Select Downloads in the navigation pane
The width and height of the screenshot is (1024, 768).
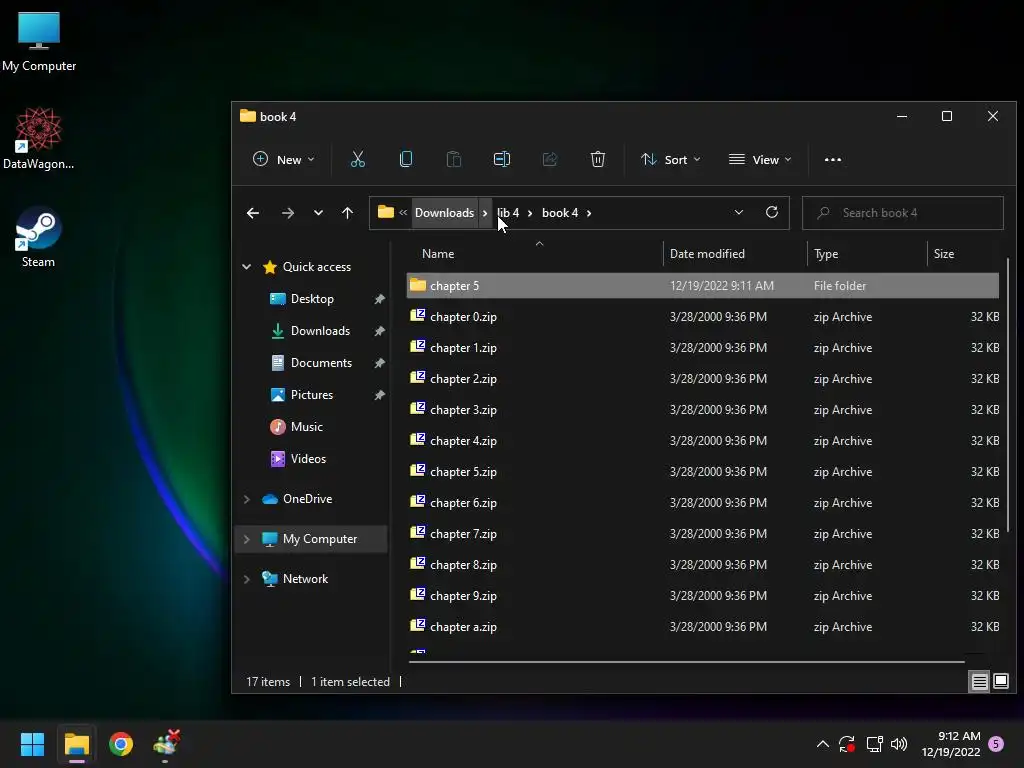coord(320,331)
